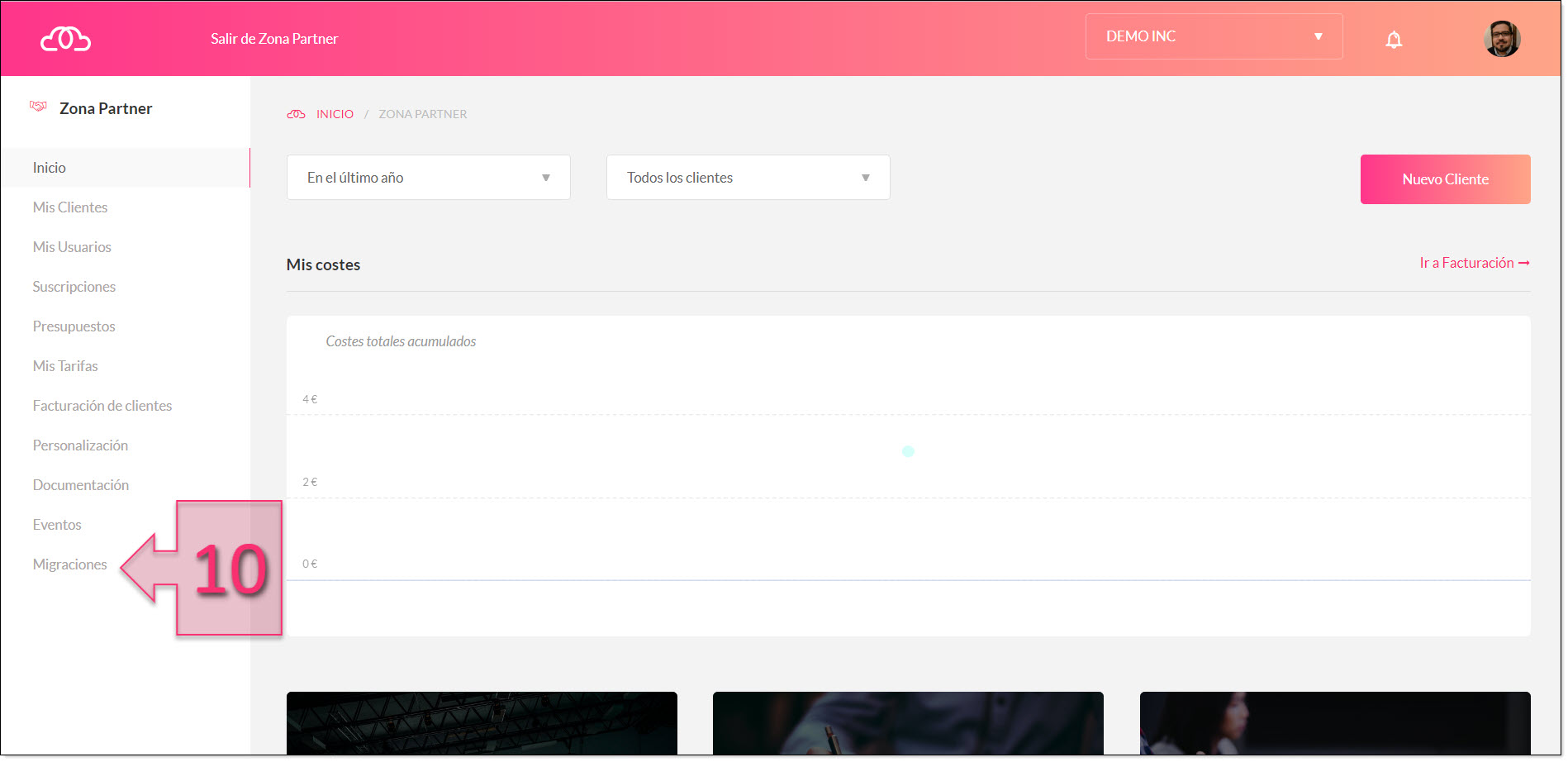This screenshot has height=762, width=1568.
Task: Open Mis Clientes in the sidebar
Action: tap(70, 207)
